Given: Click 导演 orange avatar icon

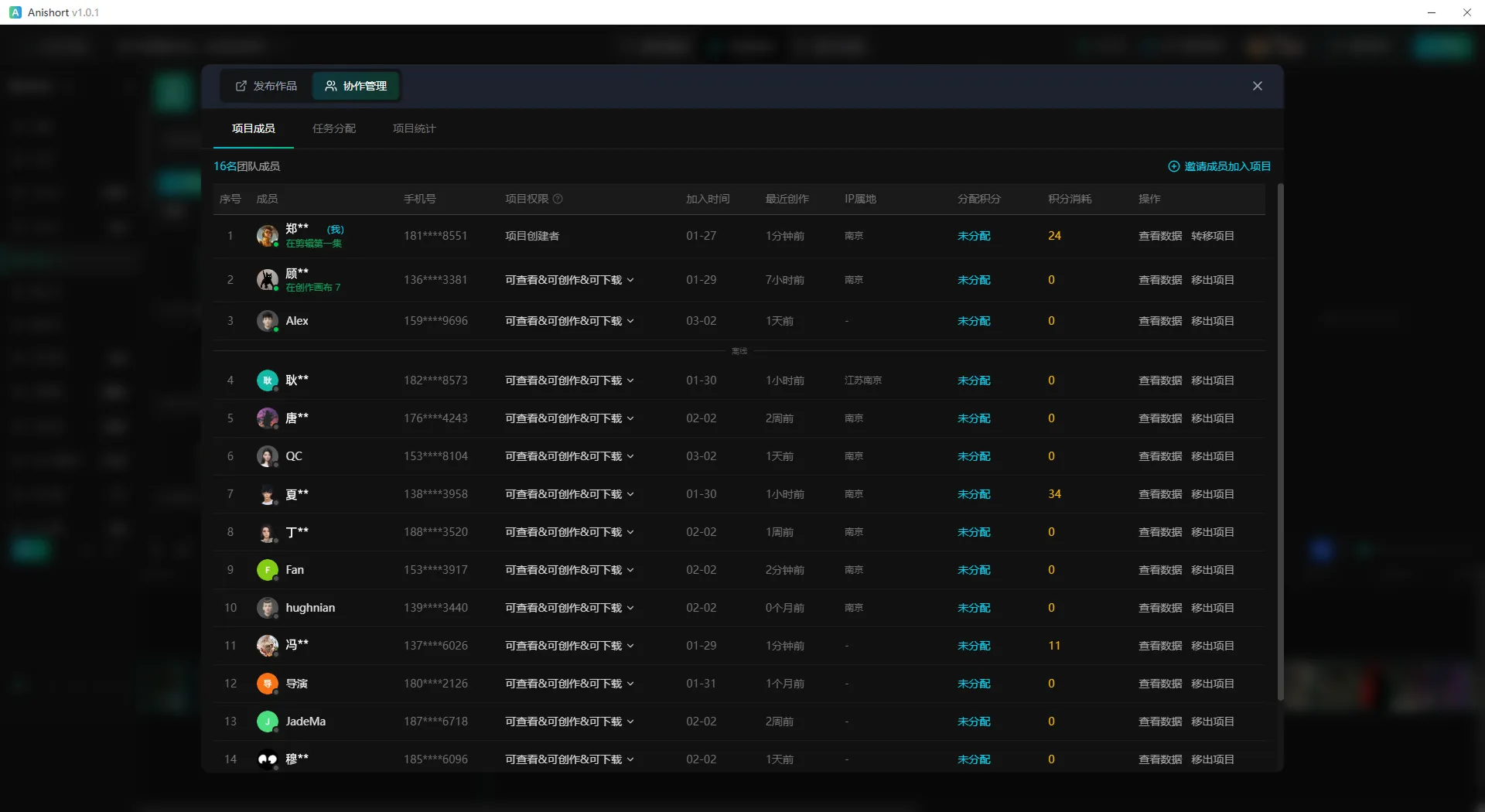Looking at the screenshot, I should (x=268, y=684).
